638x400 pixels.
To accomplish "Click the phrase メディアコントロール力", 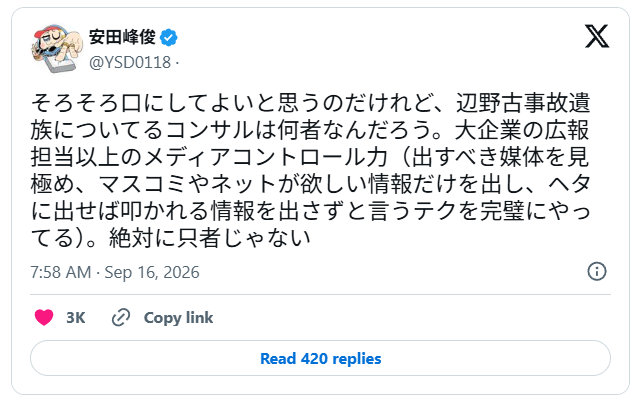I will [x=265, y=157].
